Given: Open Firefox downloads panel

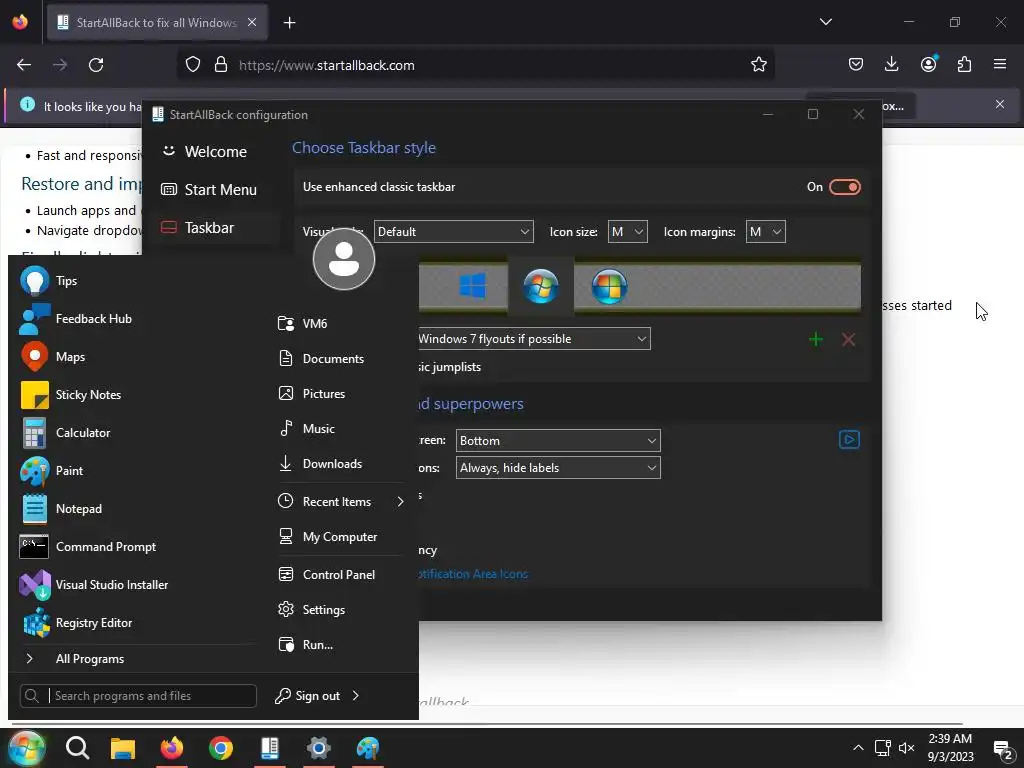Looking at the screenshot, I should point(891,64).
